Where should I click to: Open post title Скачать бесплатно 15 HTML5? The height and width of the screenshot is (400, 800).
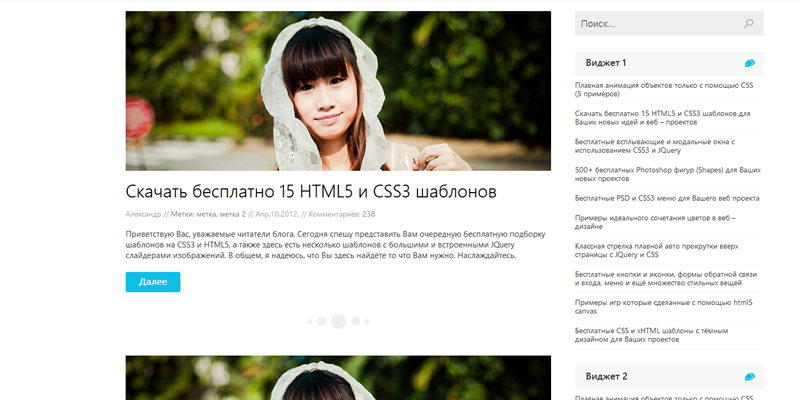click(311, 191)
